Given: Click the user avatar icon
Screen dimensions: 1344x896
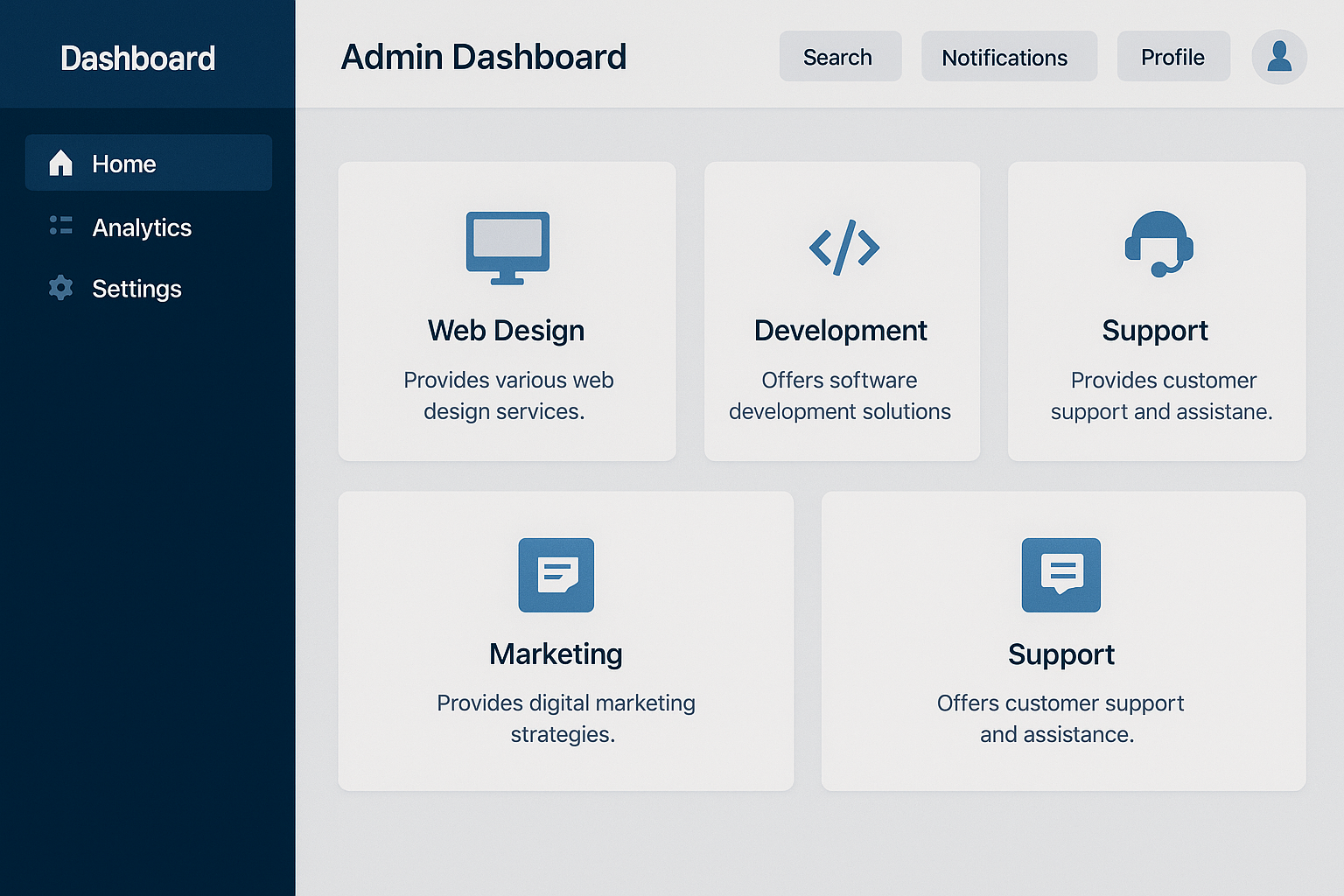Looking at the screenshot, I should coord(1279,57).
